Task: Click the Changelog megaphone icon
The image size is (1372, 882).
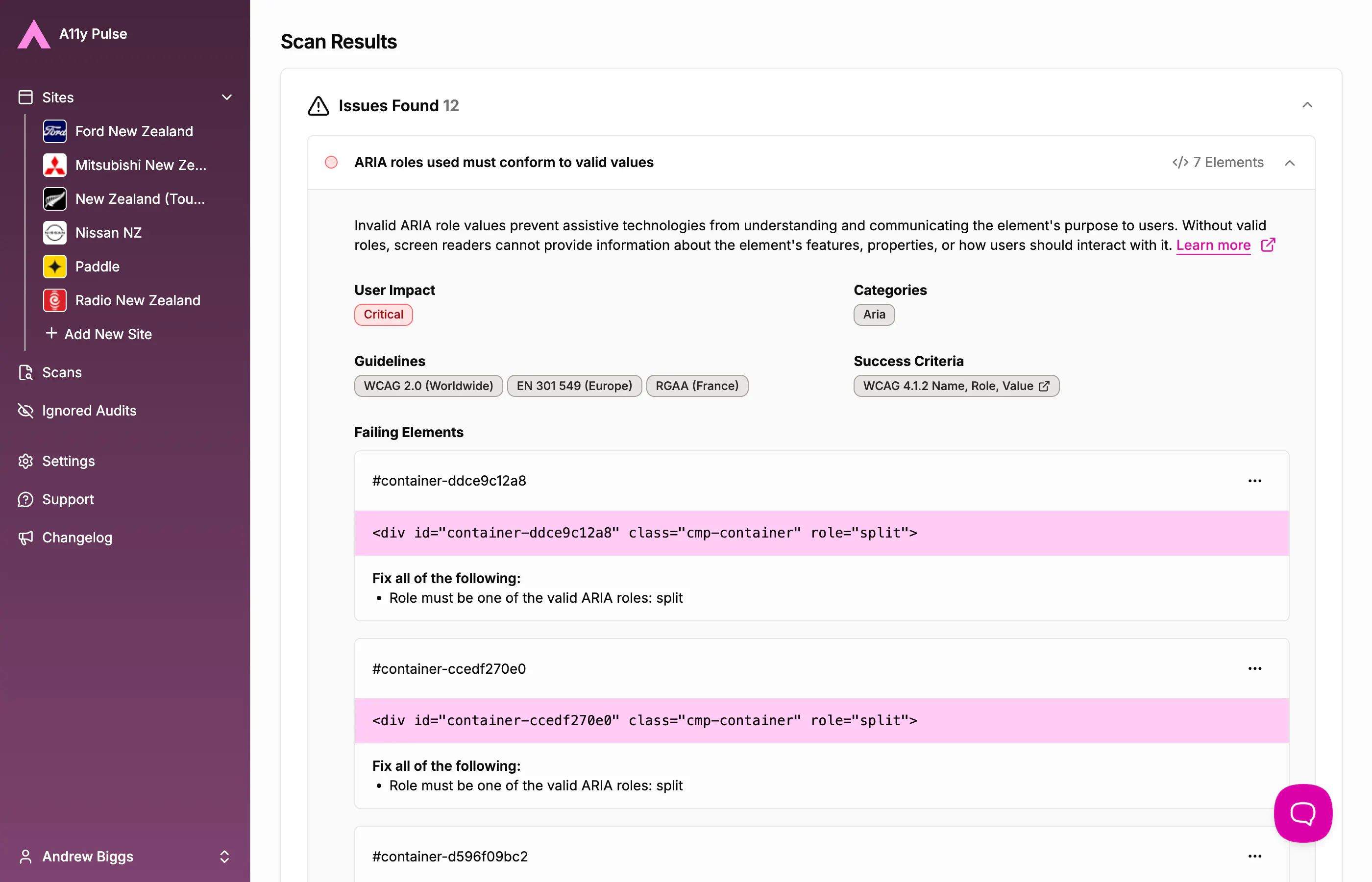Action: pyautogui.click(x=26, y=538)
